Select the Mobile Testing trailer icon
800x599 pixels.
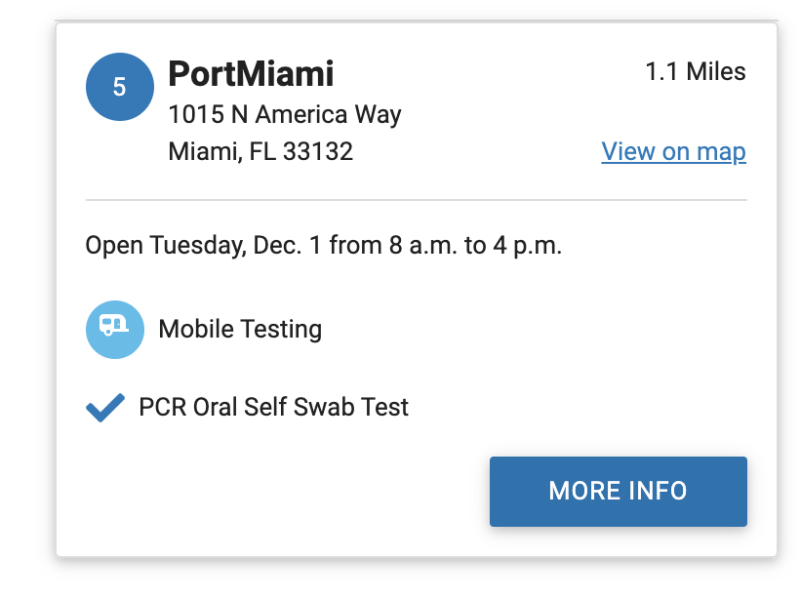[x=115, y=329]
